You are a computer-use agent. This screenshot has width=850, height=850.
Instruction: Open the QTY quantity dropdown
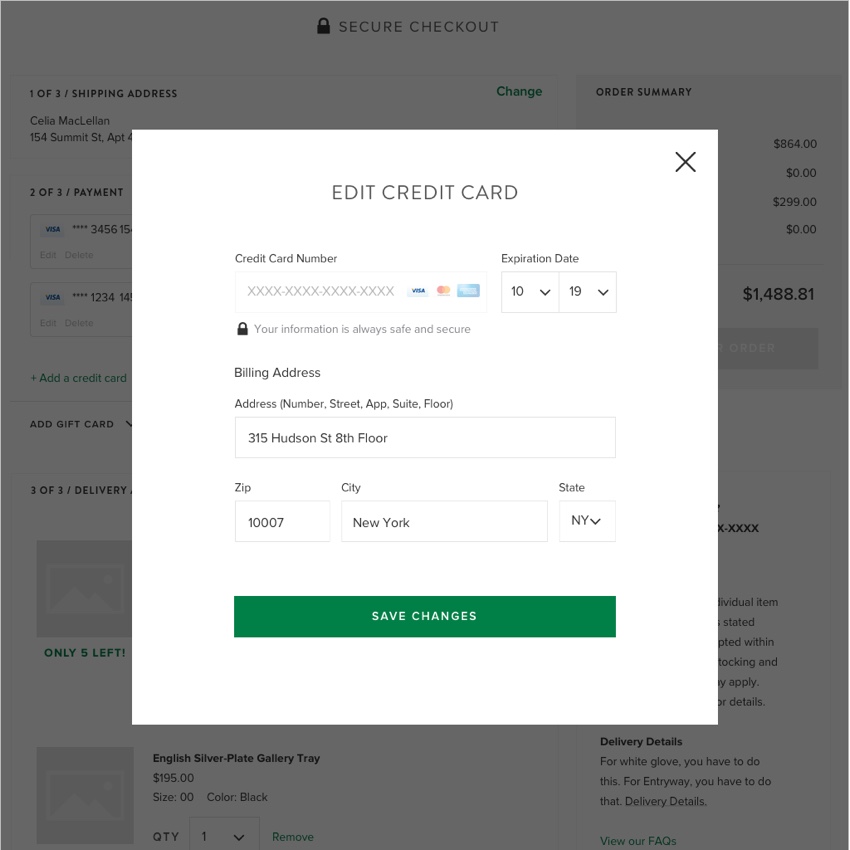224,836
